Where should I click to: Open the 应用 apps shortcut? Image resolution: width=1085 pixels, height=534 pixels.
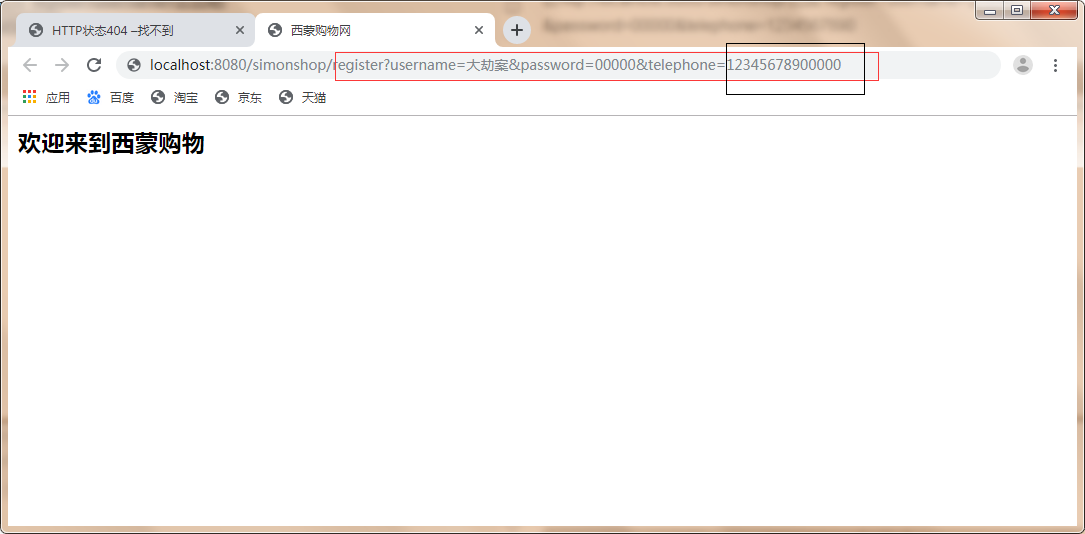46,98
